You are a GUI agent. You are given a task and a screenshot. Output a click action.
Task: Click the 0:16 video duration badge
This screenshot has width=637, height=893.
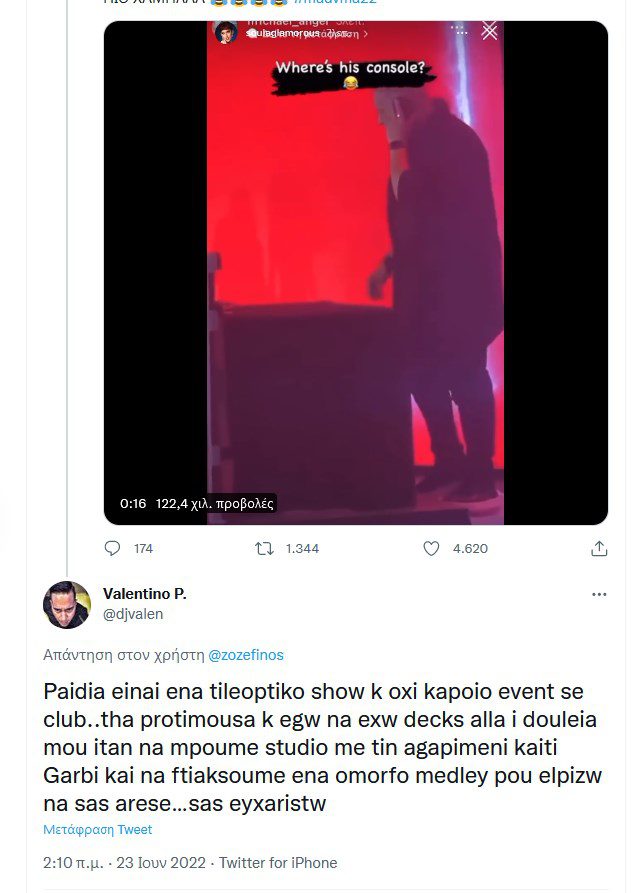point(133,503)
